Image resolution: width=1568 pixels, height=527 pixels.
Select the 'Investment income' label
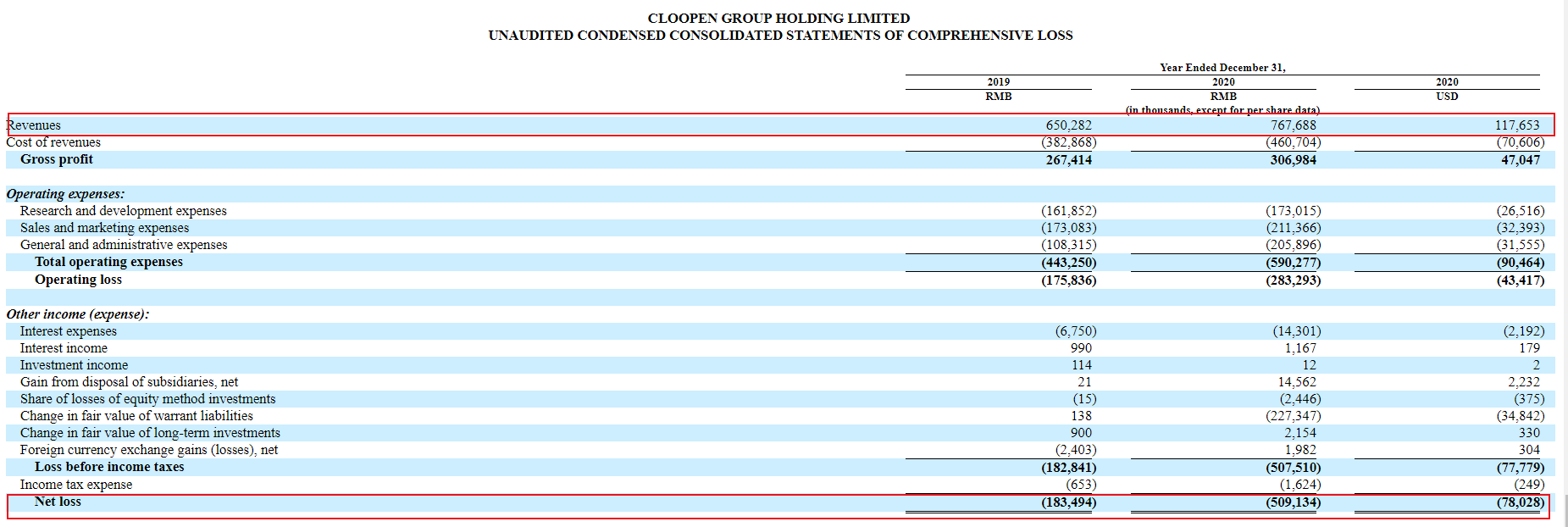point(74,365)
